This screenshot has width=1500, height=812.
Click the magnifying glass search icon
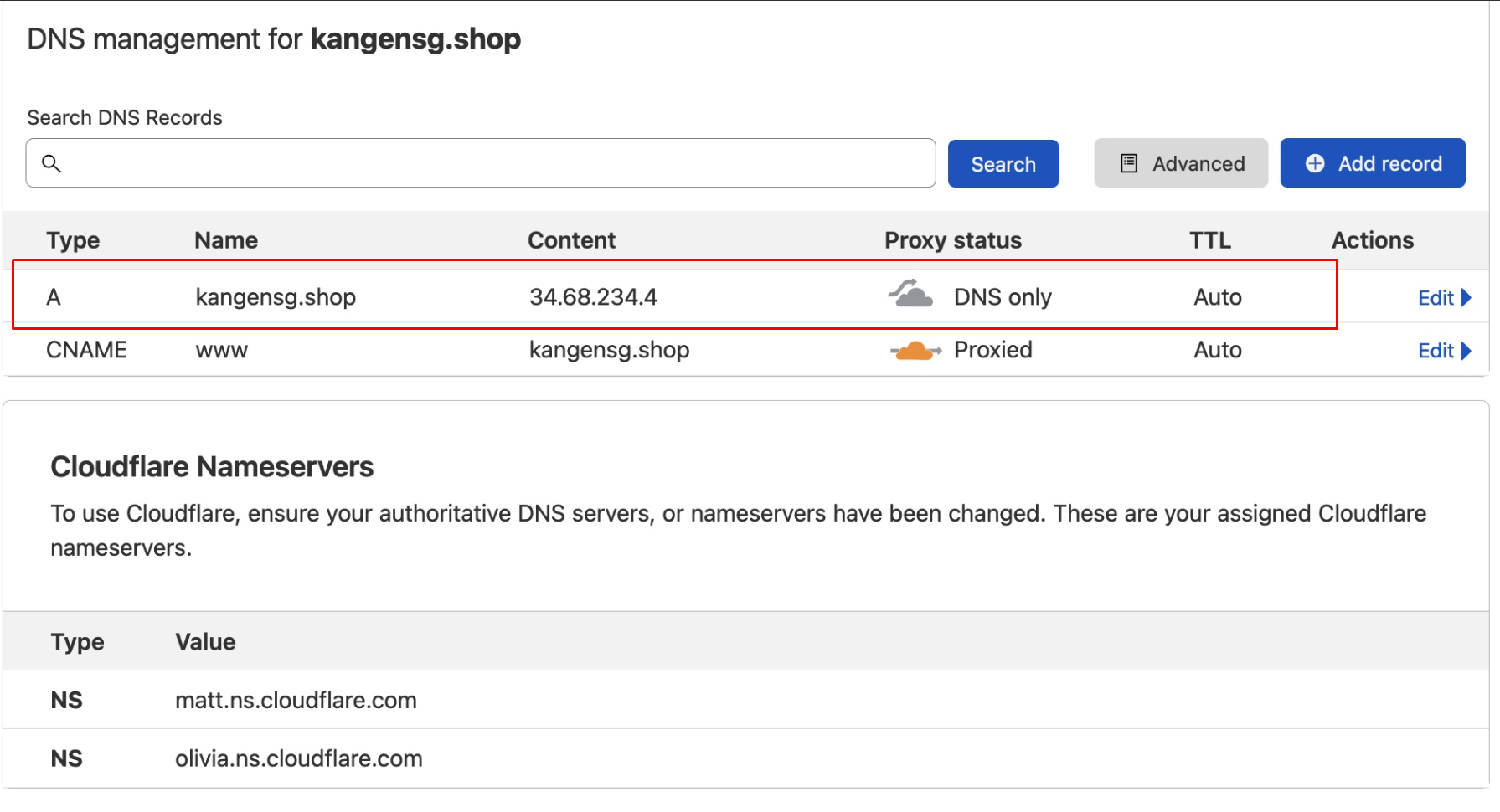(52, 164)
